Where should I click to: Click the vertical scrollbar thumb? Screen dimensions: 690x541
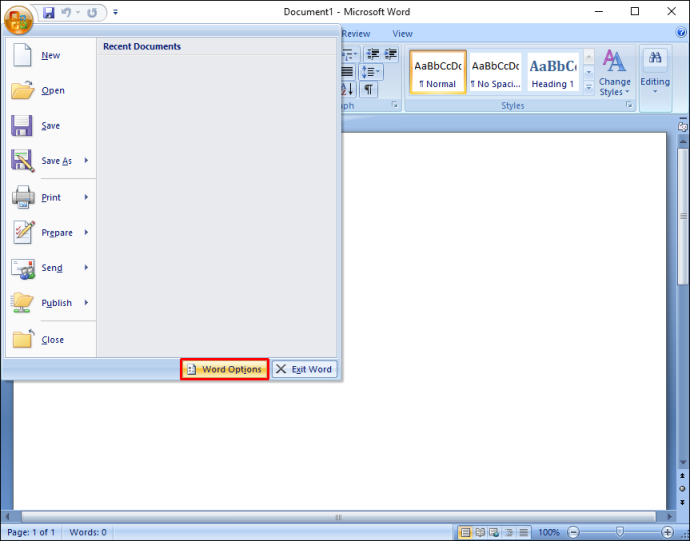click(x=683, y=217)
